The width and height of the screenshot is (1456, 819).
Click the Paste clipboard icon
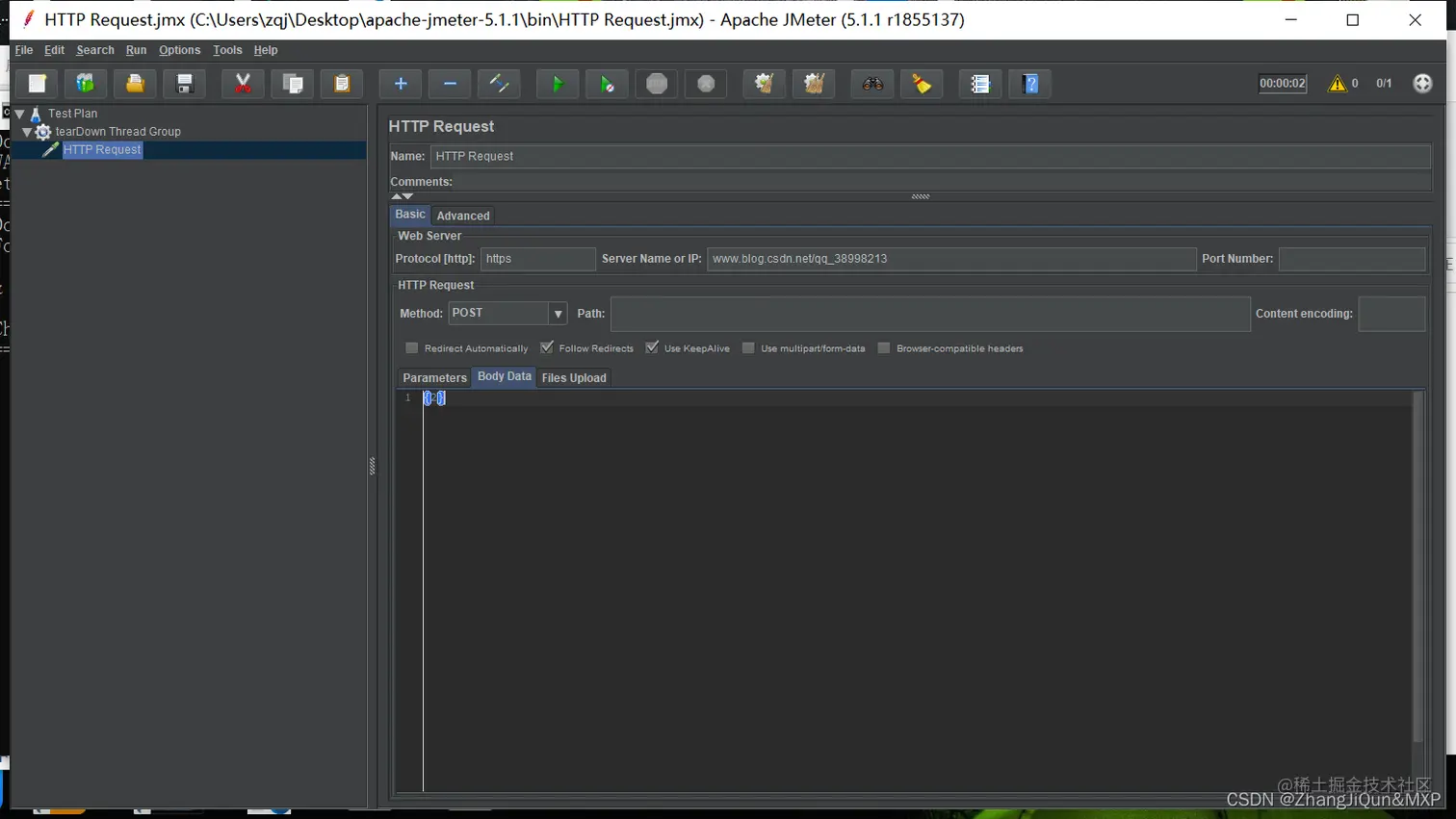coord(342,84)
